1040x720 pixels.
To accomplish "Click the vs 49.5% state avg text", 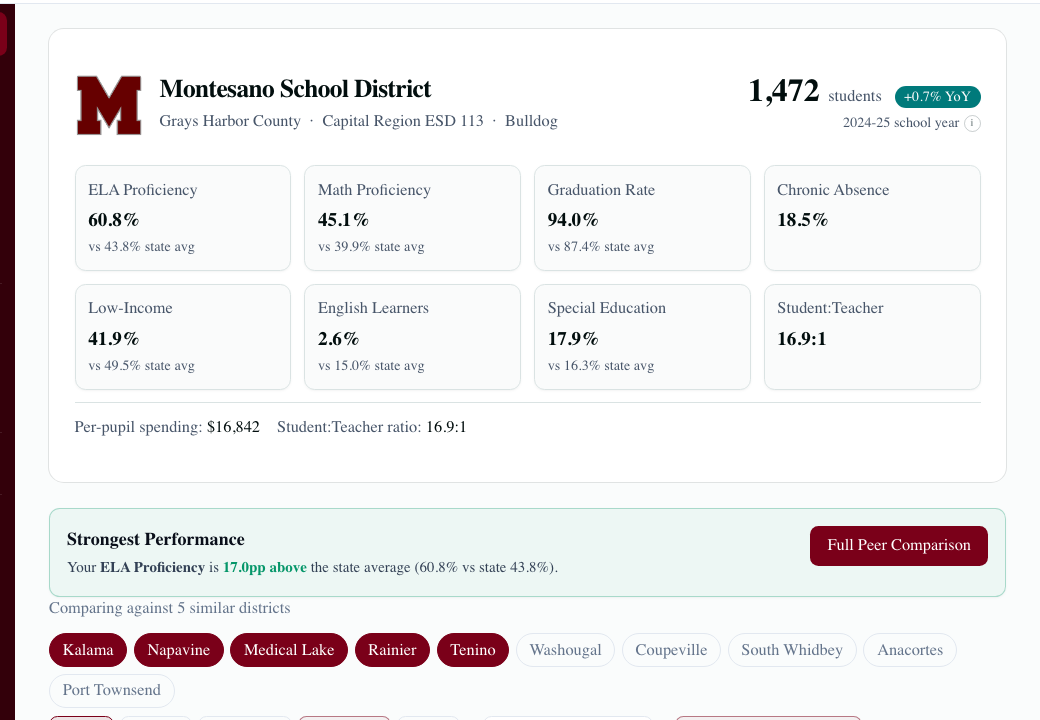I will pyautogui.click(x=141, y=365).
